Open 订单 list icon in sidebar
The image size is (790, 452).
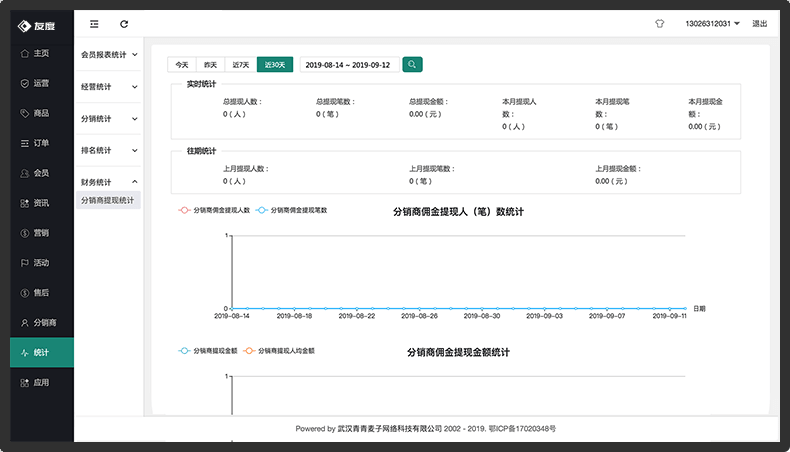click(x=25, y=144)
